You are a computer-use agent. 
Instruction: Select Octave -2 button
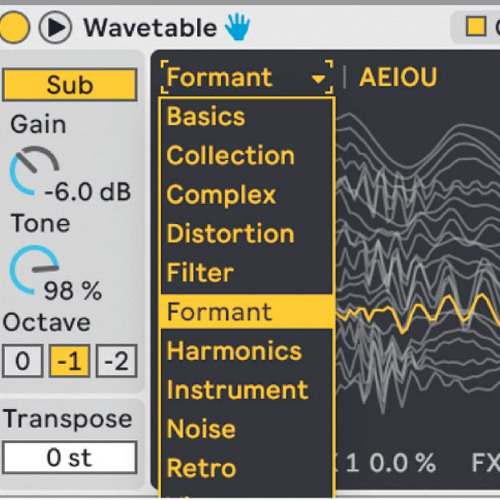[x=116, y=361]
